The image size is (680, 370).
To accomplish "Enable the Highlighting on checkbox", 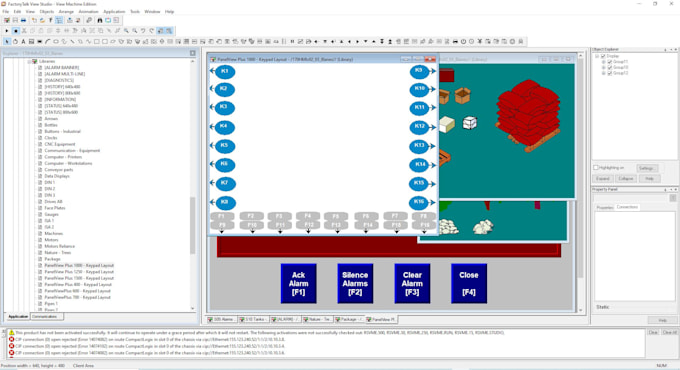I will click(x=596, y=167).
